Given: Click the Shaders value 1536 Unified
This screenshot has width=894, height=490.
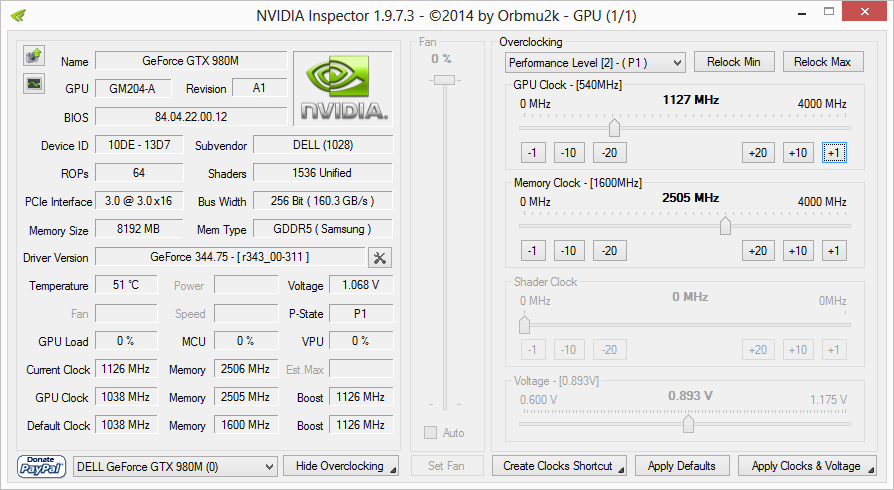Looking at the screenshot, I should pyautogui.click(x=323, y=173).
